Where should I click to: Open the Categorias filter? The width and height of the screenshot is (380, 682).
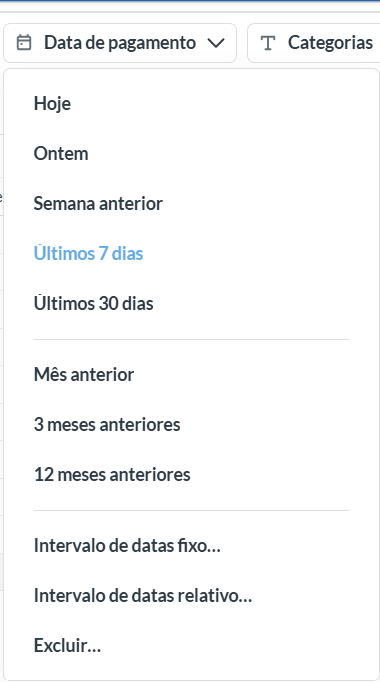[x=313, y=43]
